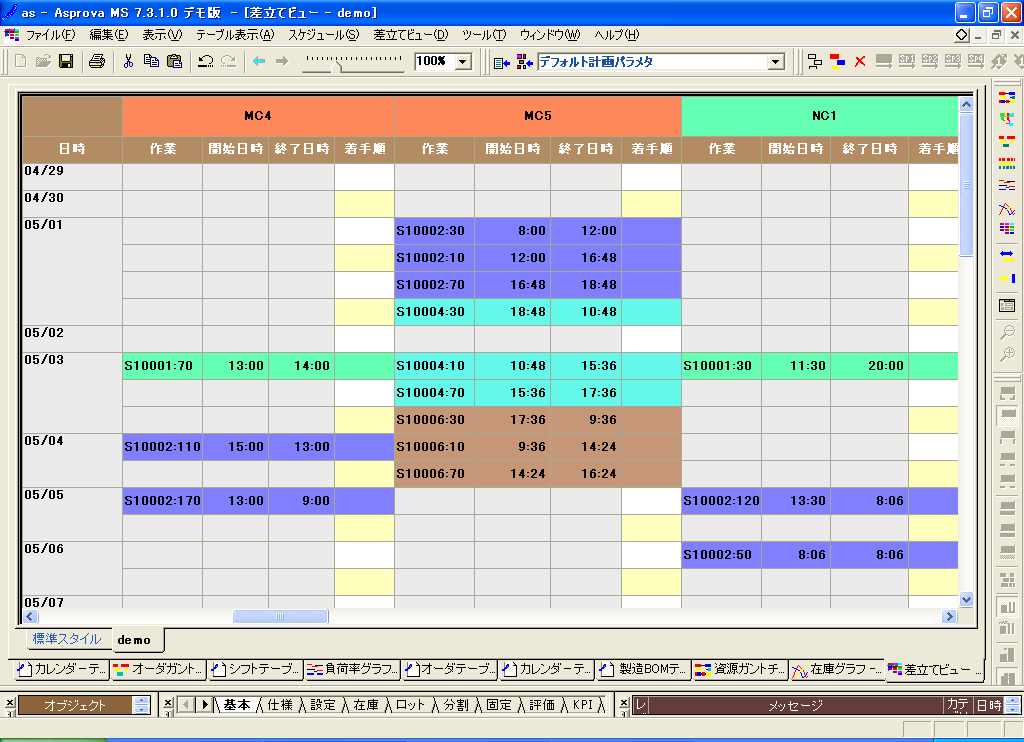Screen dimensions: 1024x742
Task: Click the vertical scrollbar down arrow
Action: (966, 599)
